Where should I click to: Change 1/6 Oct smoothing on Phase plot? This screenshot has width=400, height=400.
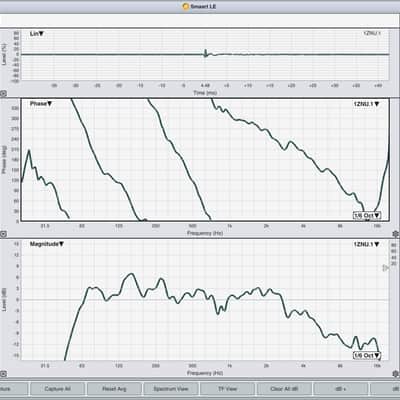coord(367,216)
